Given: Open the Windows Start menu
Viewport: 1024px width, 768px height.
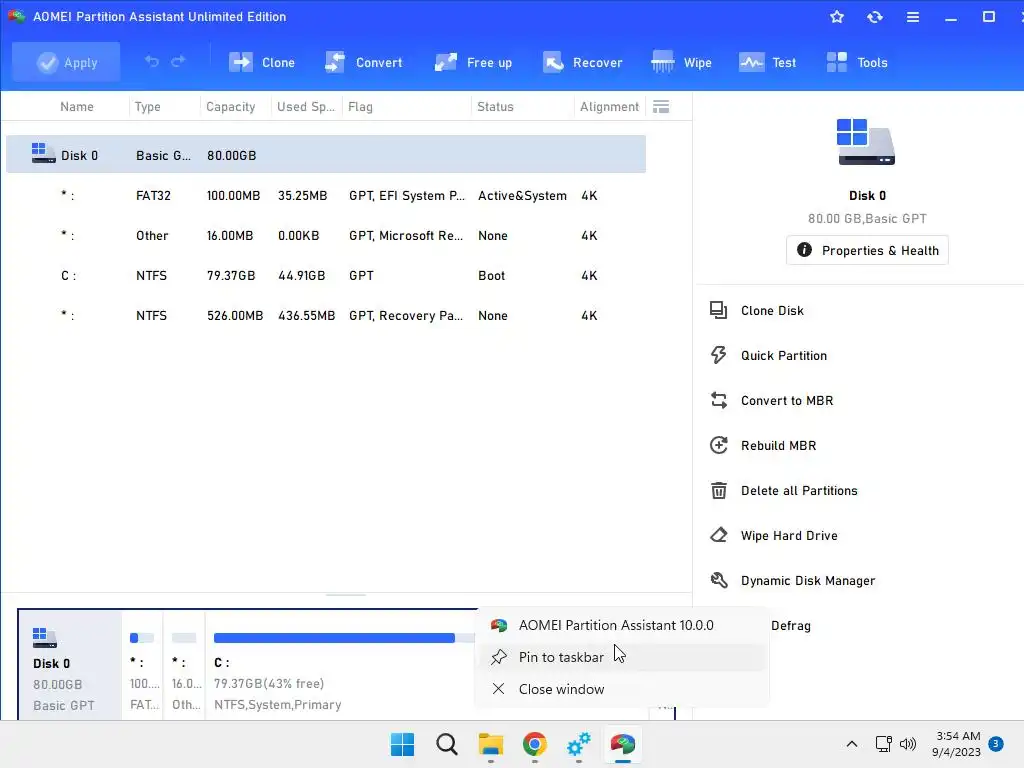Looking at the screenshot, I should (x=402, y=744).
